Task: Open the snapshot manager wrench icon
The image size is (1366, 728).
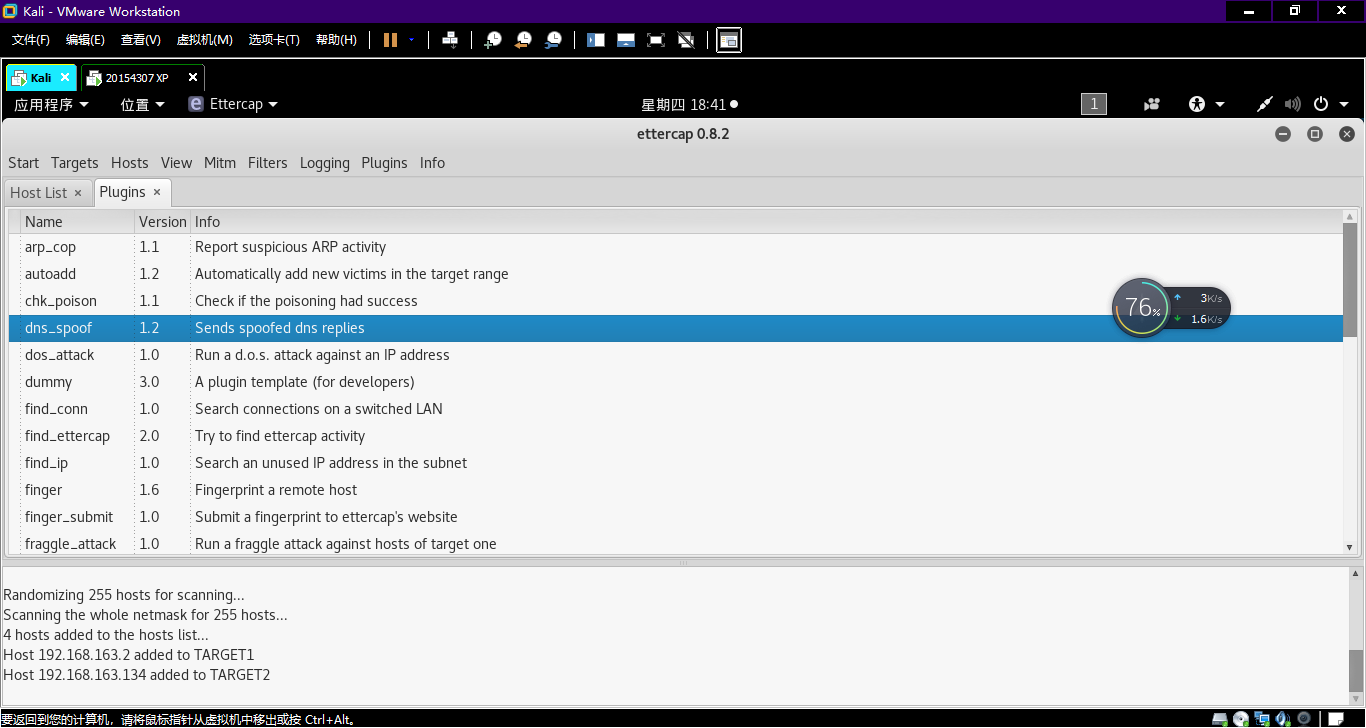Action: [x=553, y=40]
